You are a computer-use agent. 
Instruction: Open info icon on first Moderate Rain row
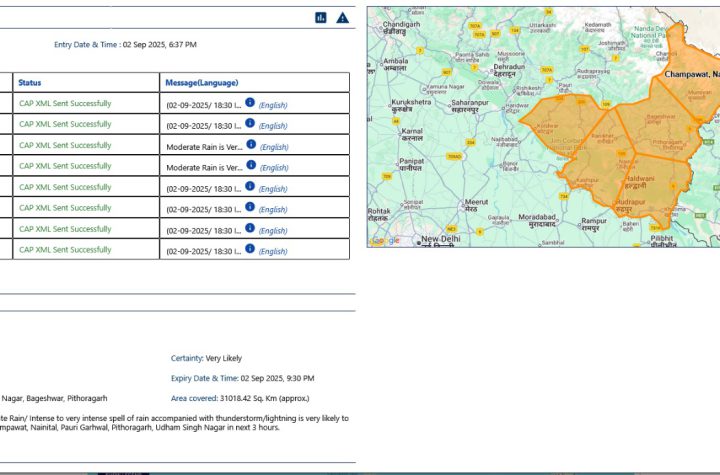point(251,144)
